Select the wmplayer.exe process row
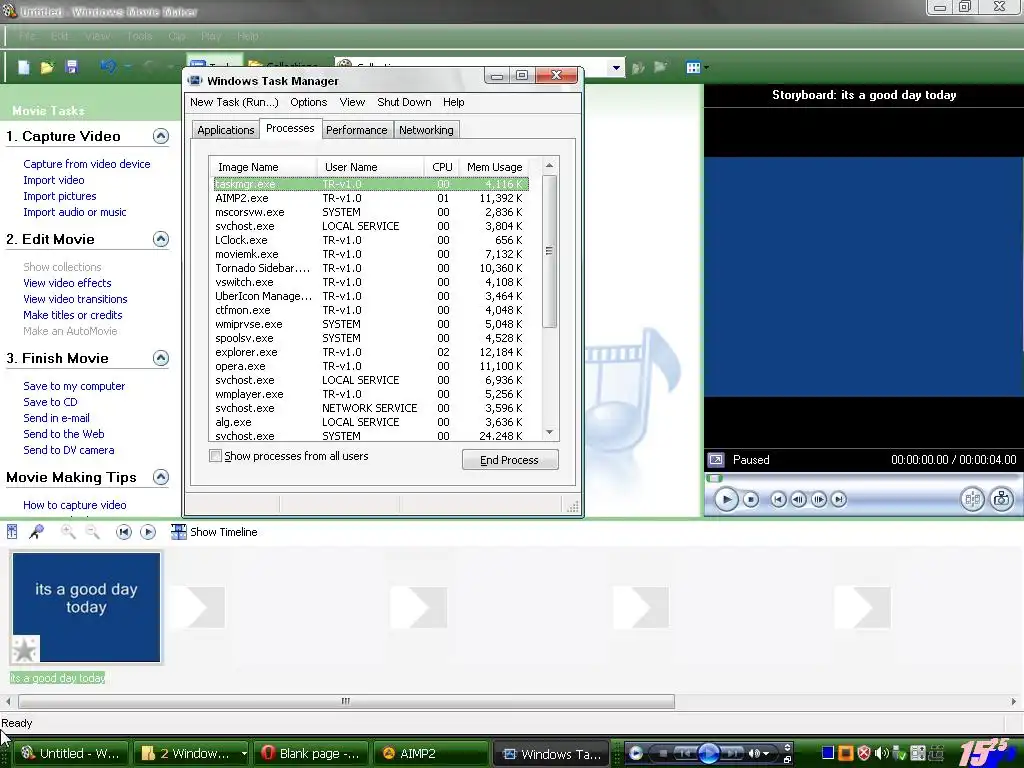The image size is (1024, 768). [370, 394]
